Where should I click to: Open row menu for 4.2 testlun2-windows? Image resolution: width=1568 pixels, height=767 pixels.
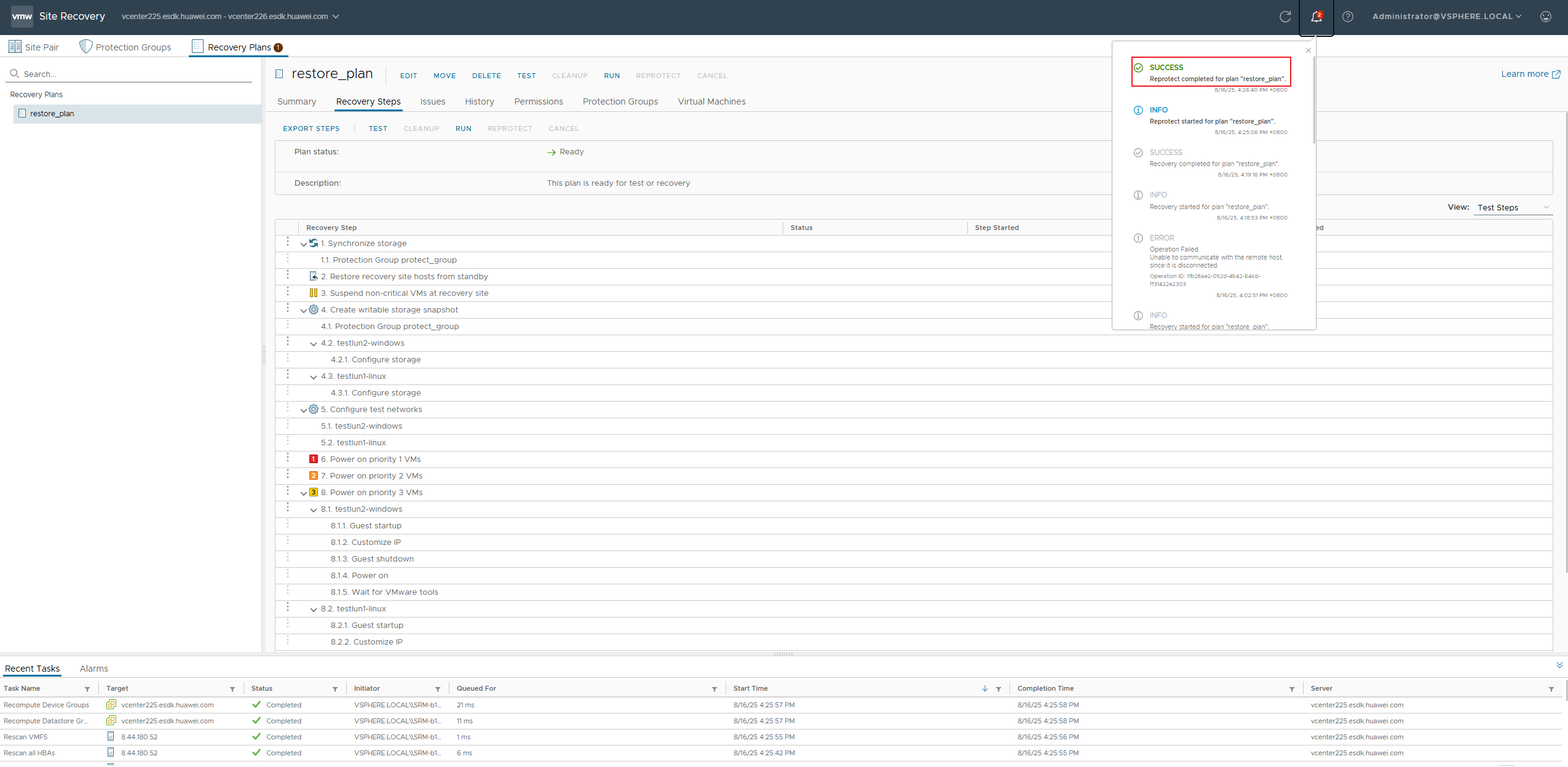pos(287,341)
